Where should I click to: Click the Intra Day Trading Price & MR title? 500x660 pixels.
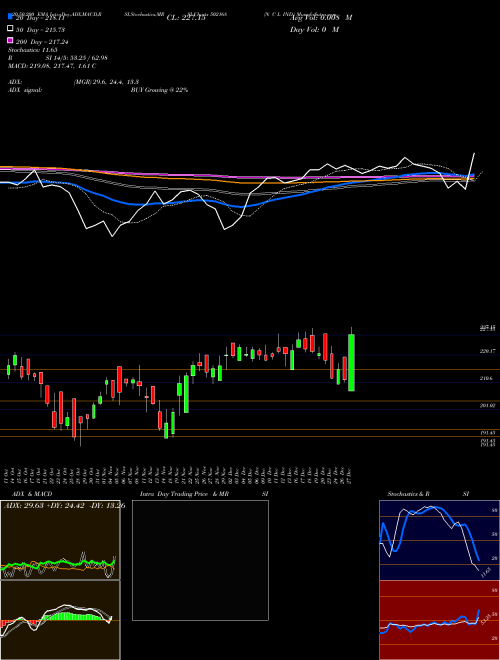(x=184, y=494)
